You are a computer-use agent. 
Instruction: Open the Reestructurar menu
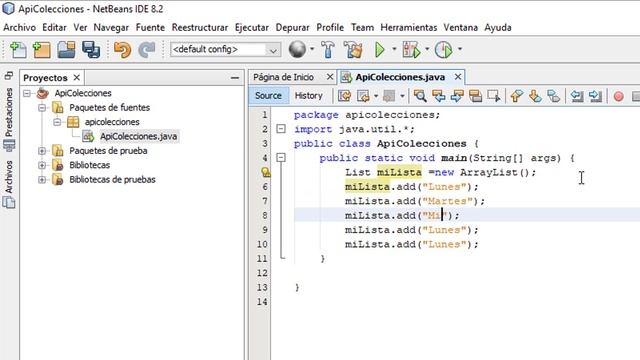(200, 27)
